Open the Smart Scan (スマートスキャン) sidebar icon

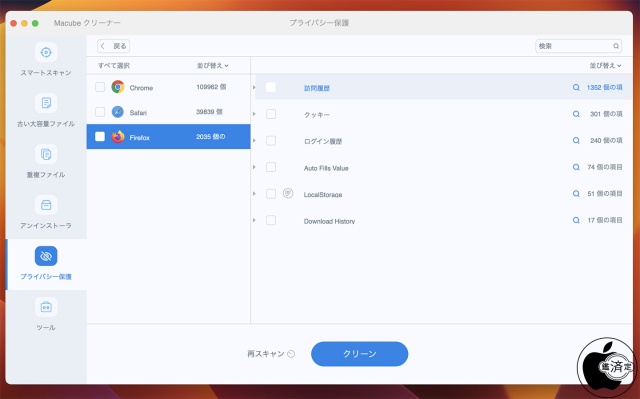coord(46,52)
